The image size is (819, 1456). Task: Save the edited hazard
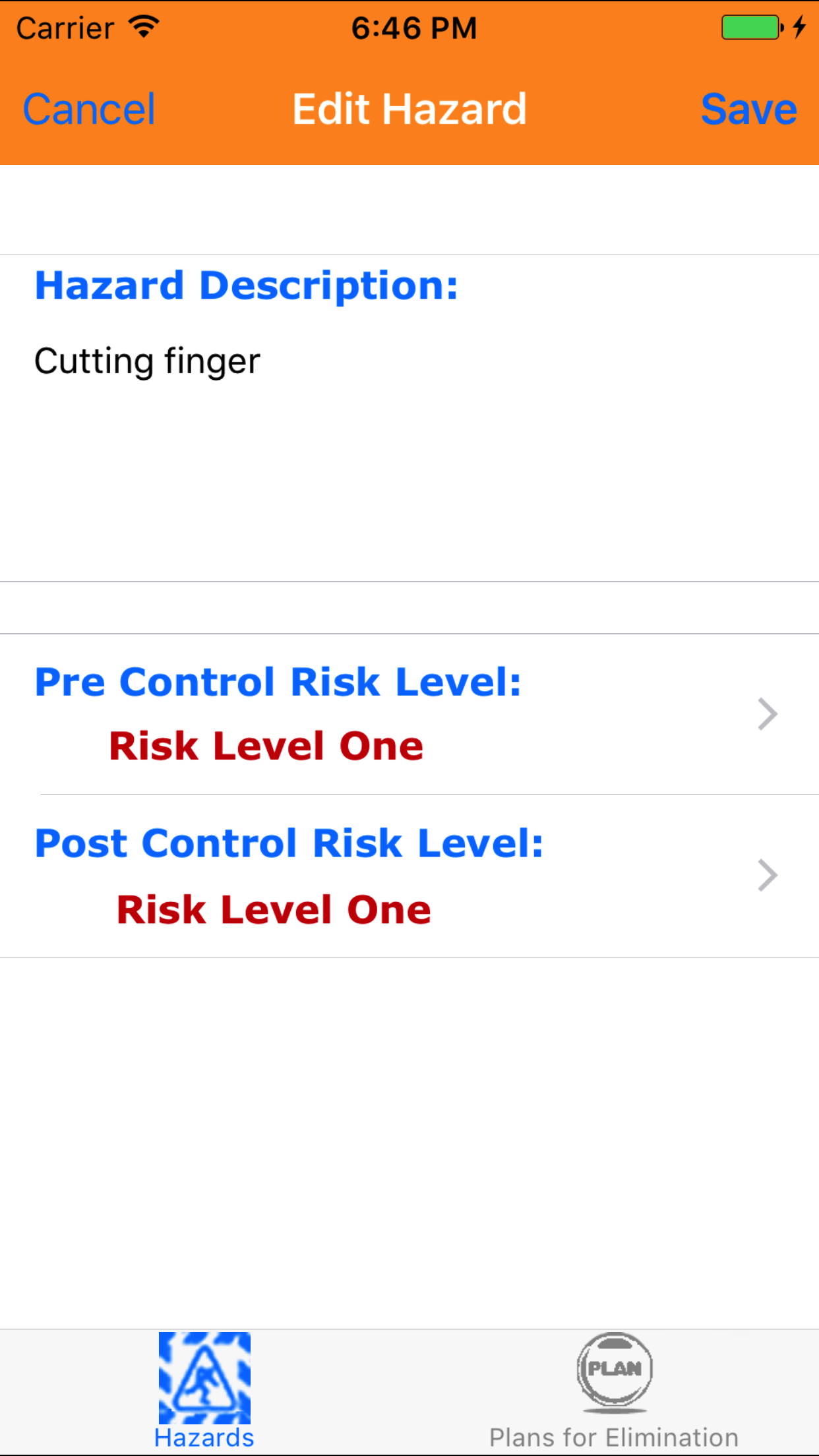[x=748, y=109]
